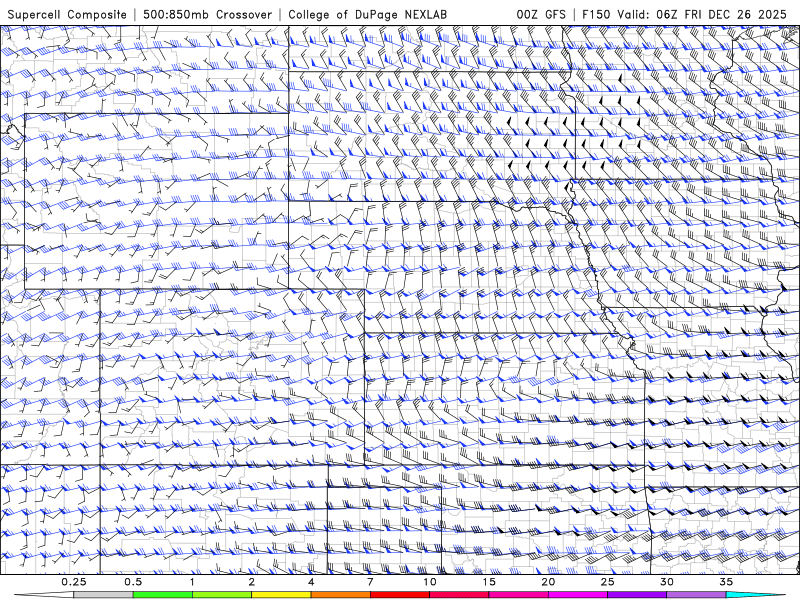Click the 00Z GFS model run label
800x600 pixels.
541,14
